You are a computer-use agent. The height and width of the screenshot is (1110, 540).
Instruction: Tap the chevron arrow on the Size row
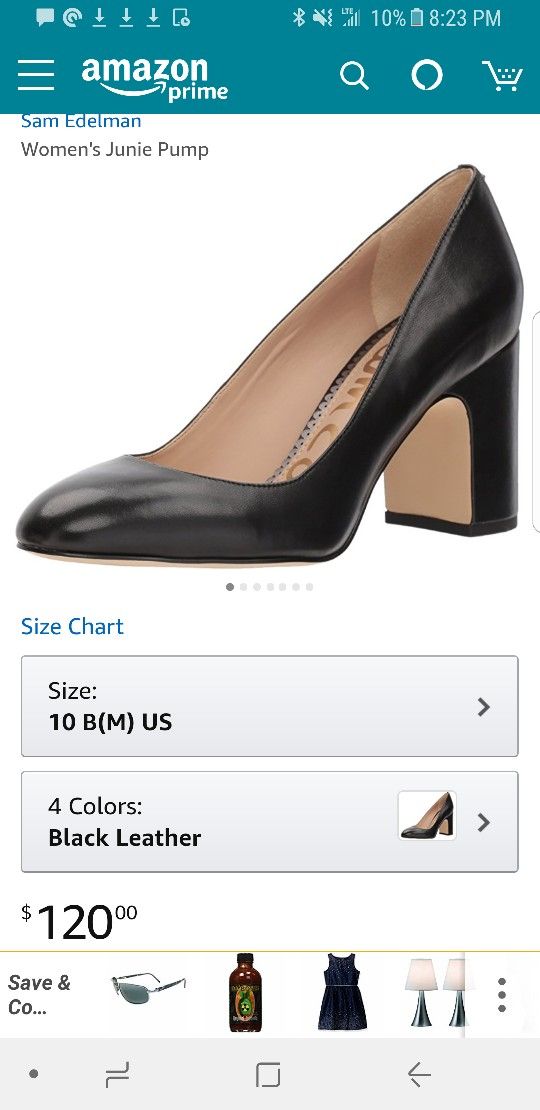point(483,706)
